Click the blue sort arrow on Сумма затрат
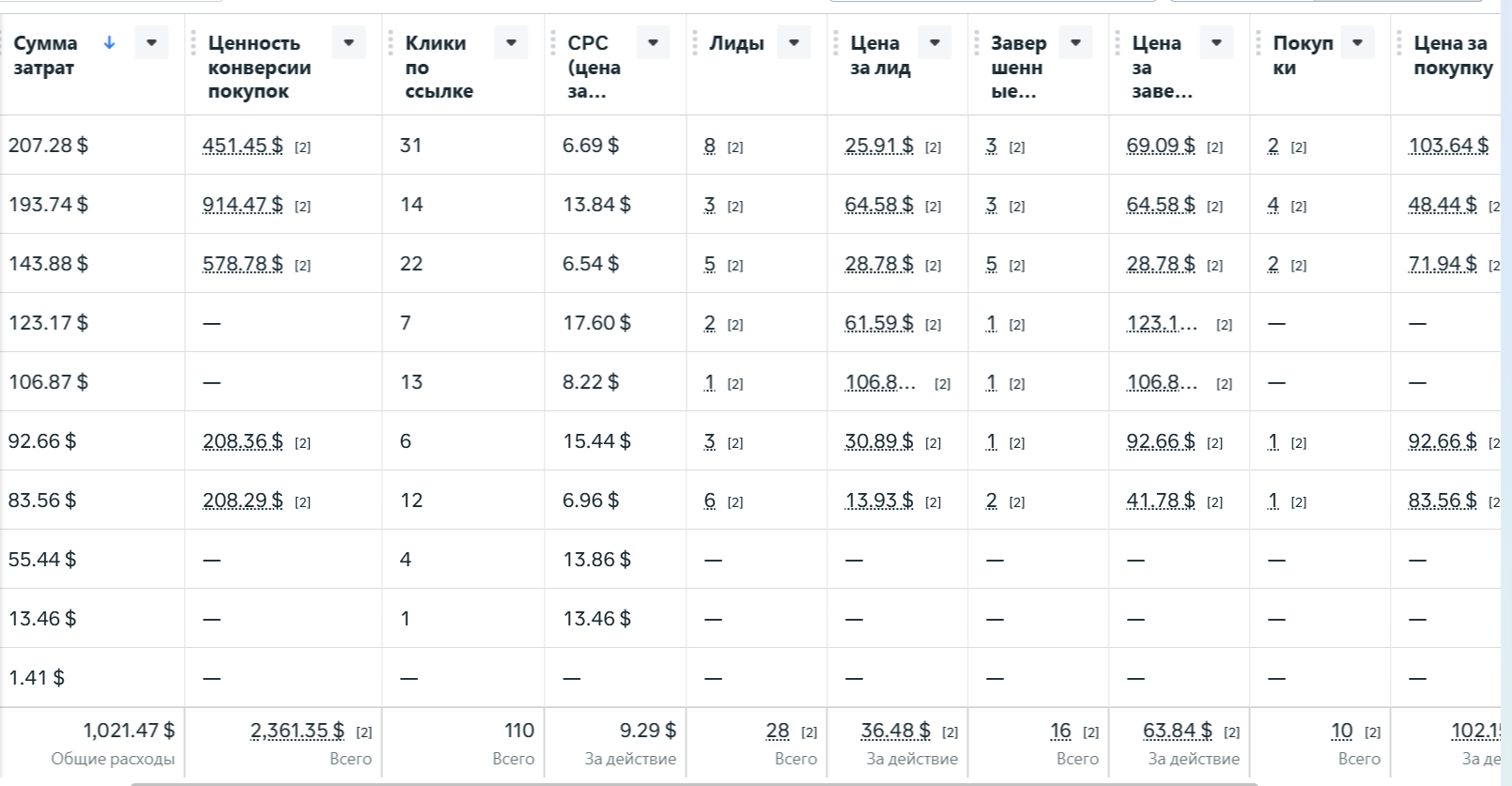Screen dimensions: 1512x786 coord(109,42)
